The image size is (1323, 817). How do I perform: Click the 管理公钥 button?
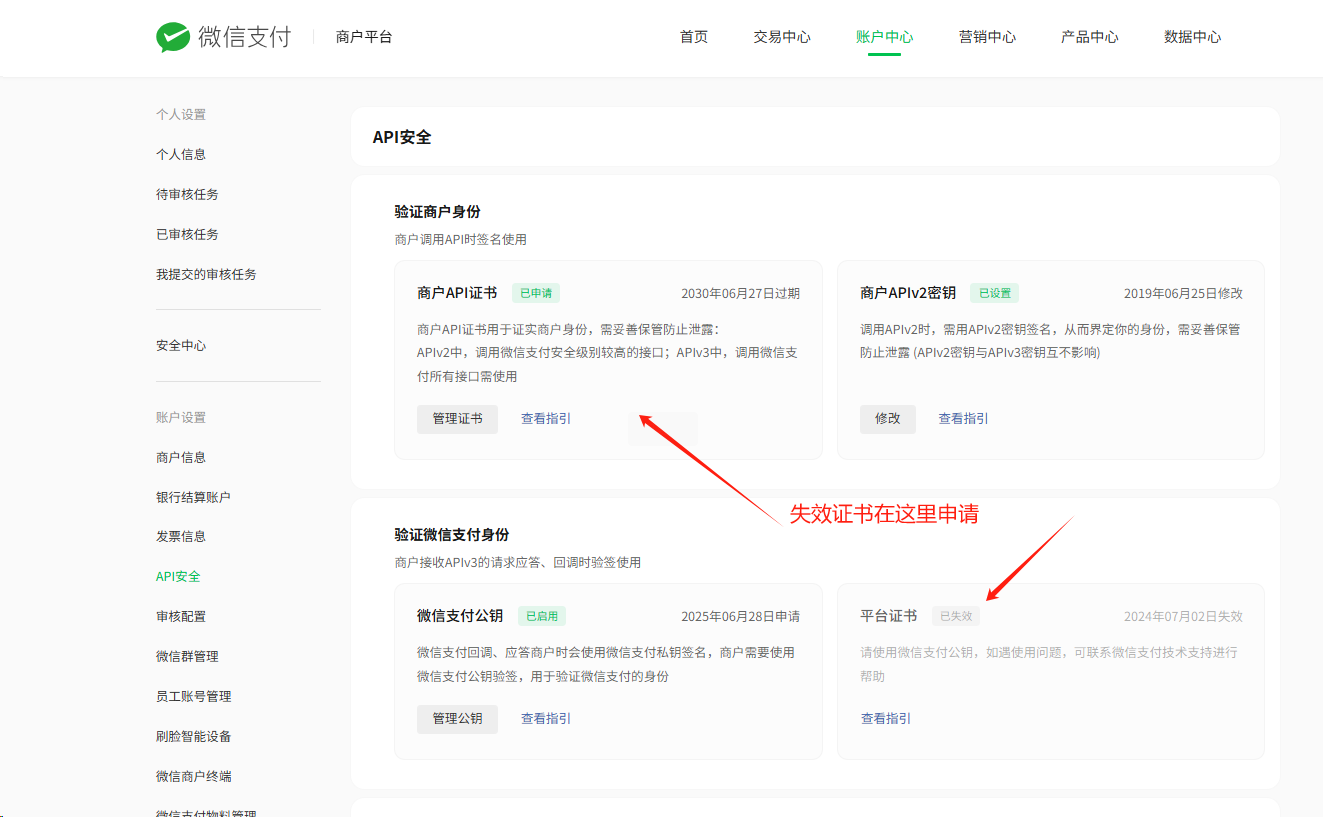457,719
